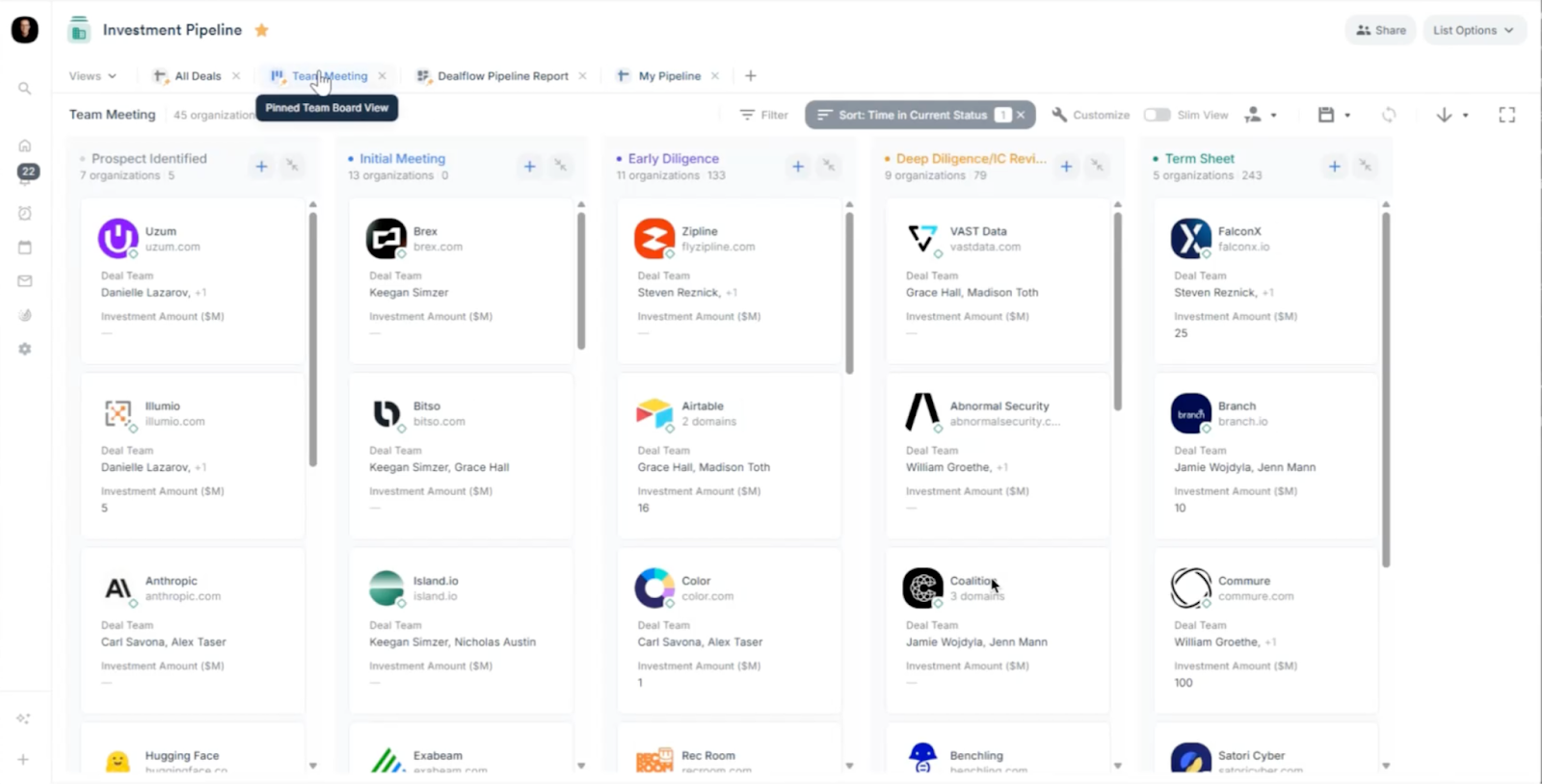Open the mail envelope icon in sidebar
Viewport: 1542px width, 784px height.
click(x=25, y=281)
